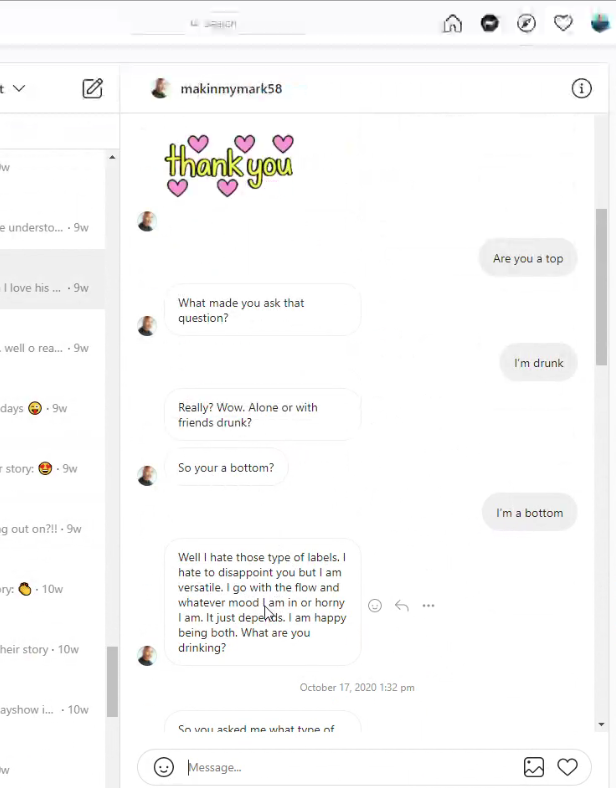Open the Messenger direct inbox icon
This screenshot has height=788, width=616.
pyautogui.click(x=489, y=23)
